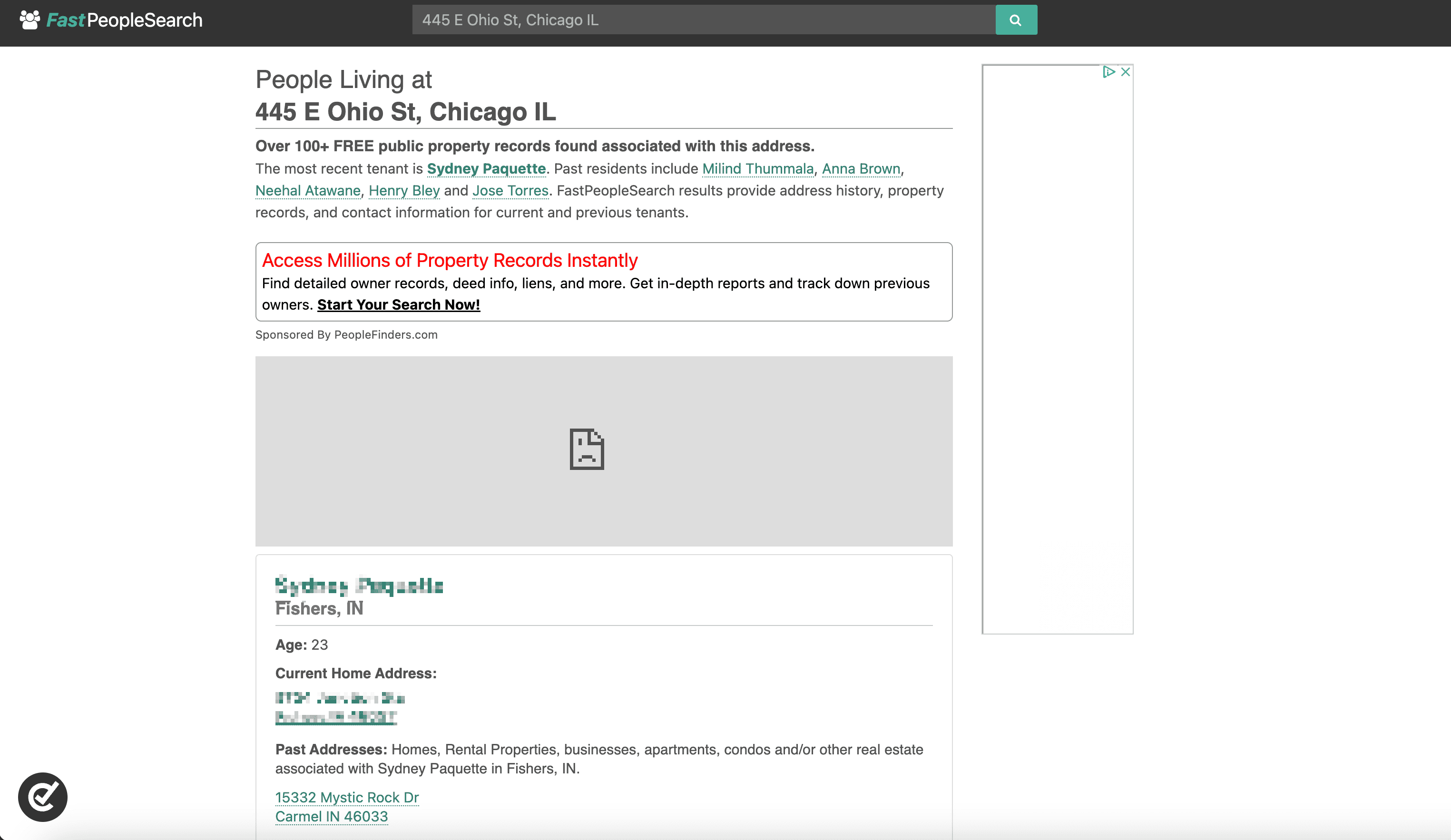This screenshot has height=840, width=1451.
Task: Open the Neehal Atawane profile link
Action: [307, 191]
